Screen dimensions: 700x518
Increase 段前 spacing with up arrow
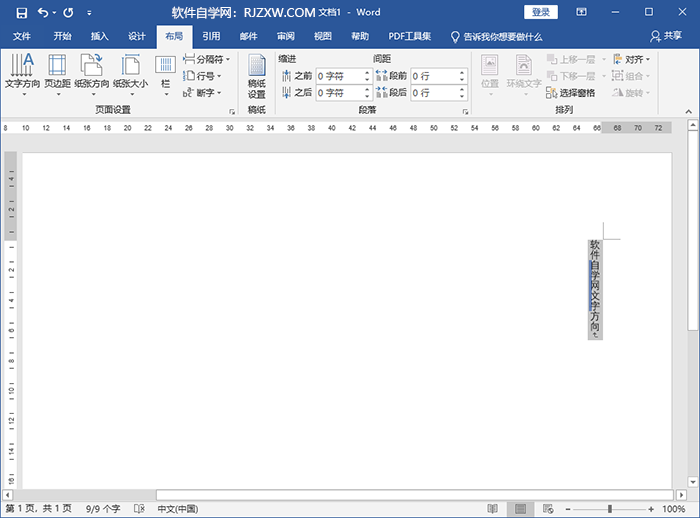[462, 73]
